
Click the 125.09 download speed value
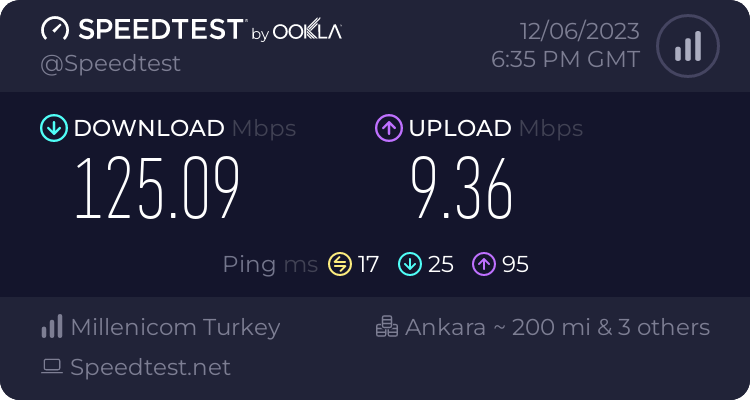click(157, 188)
